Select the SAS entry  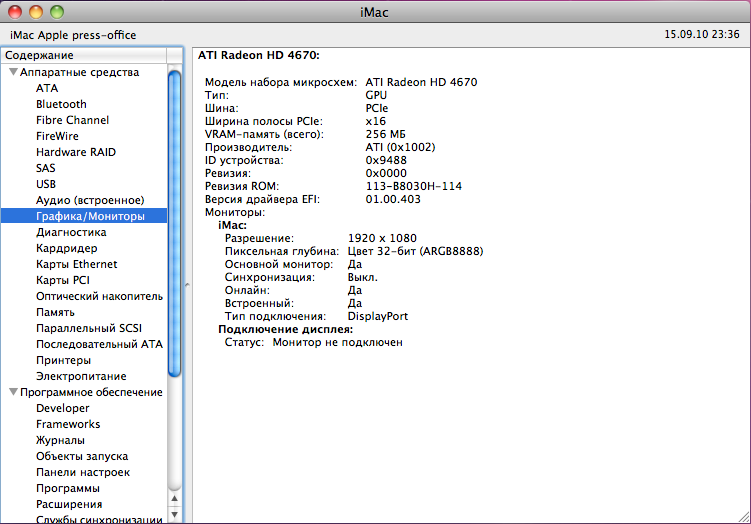[46, 168]
